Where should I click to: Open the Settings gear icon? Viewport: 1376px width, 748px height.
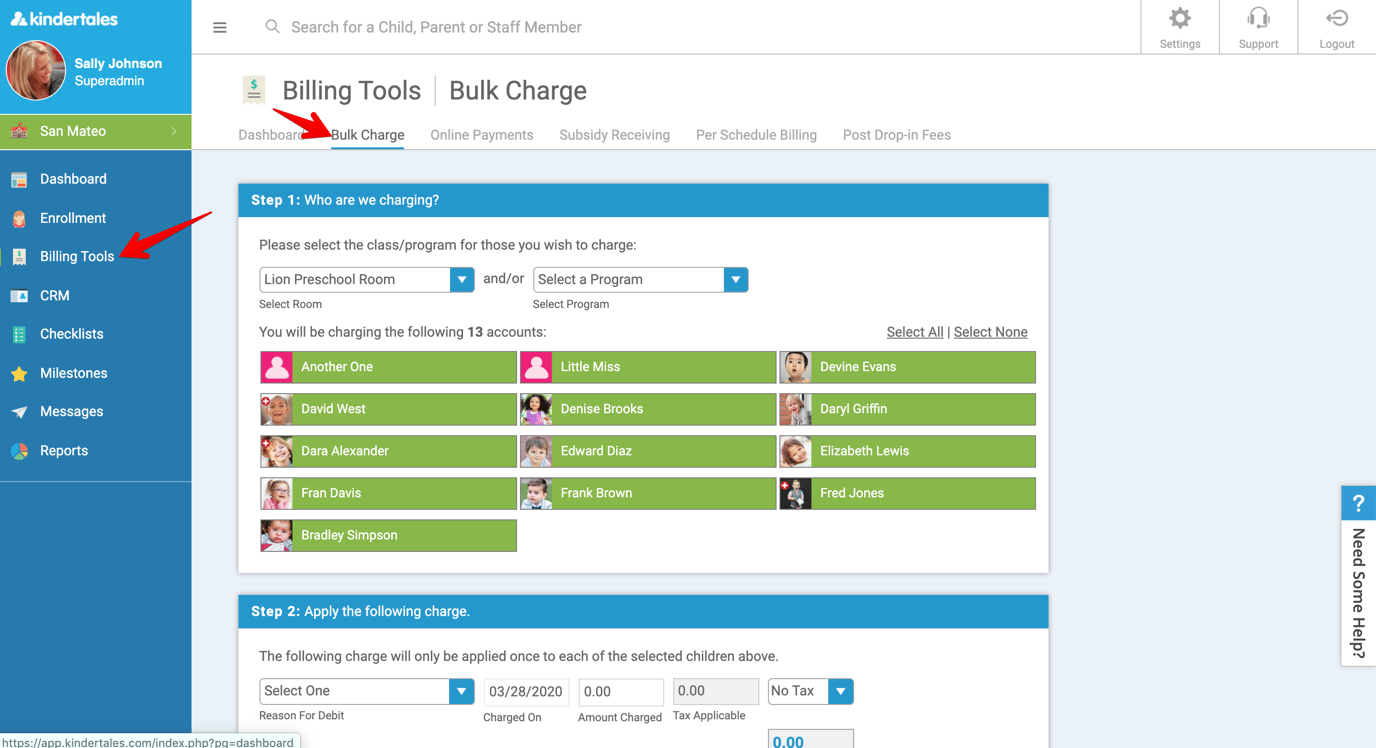(1180, 19)
